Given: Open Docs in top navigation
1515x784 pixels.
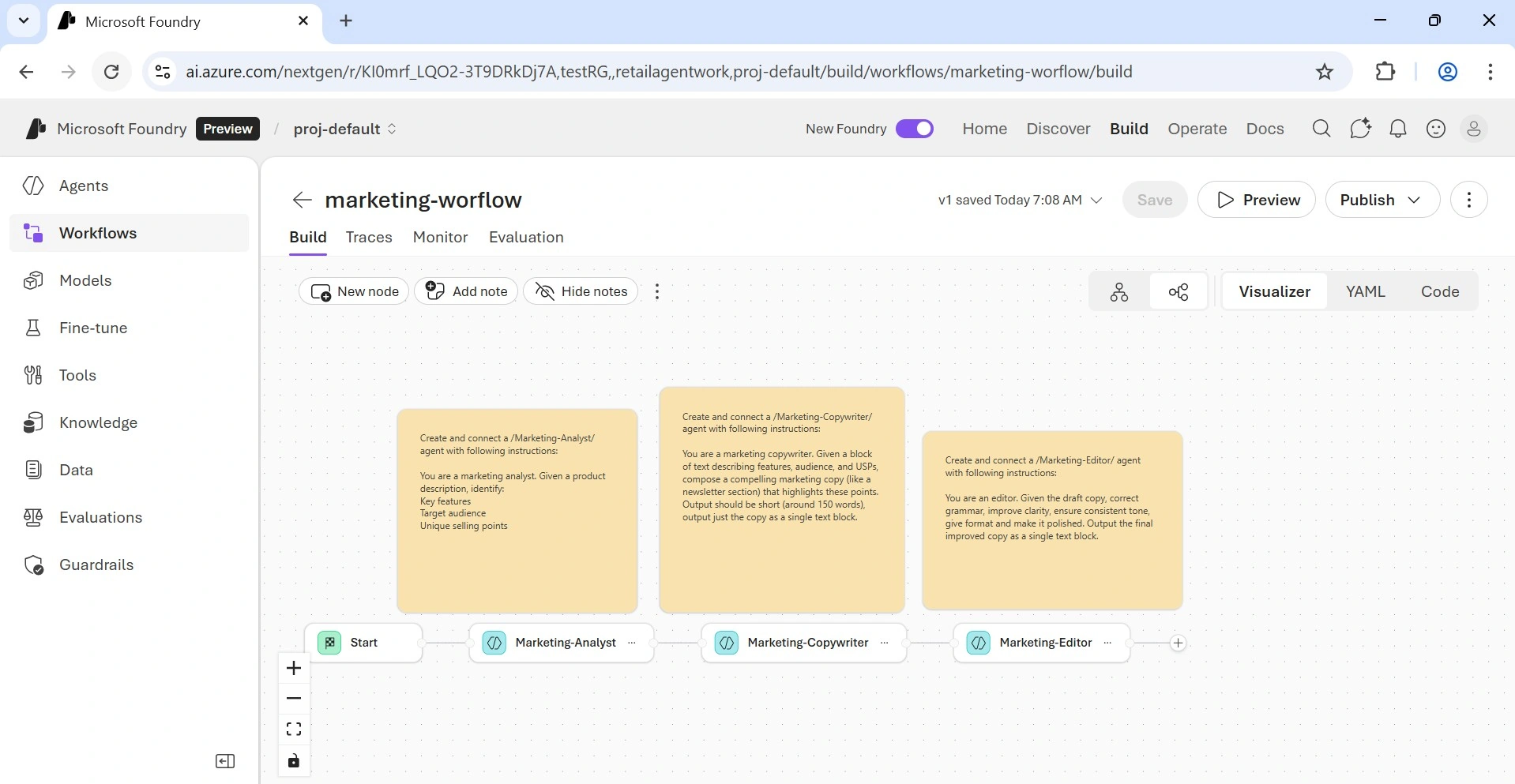Looking at the screenshot, I should (1265, 129).
